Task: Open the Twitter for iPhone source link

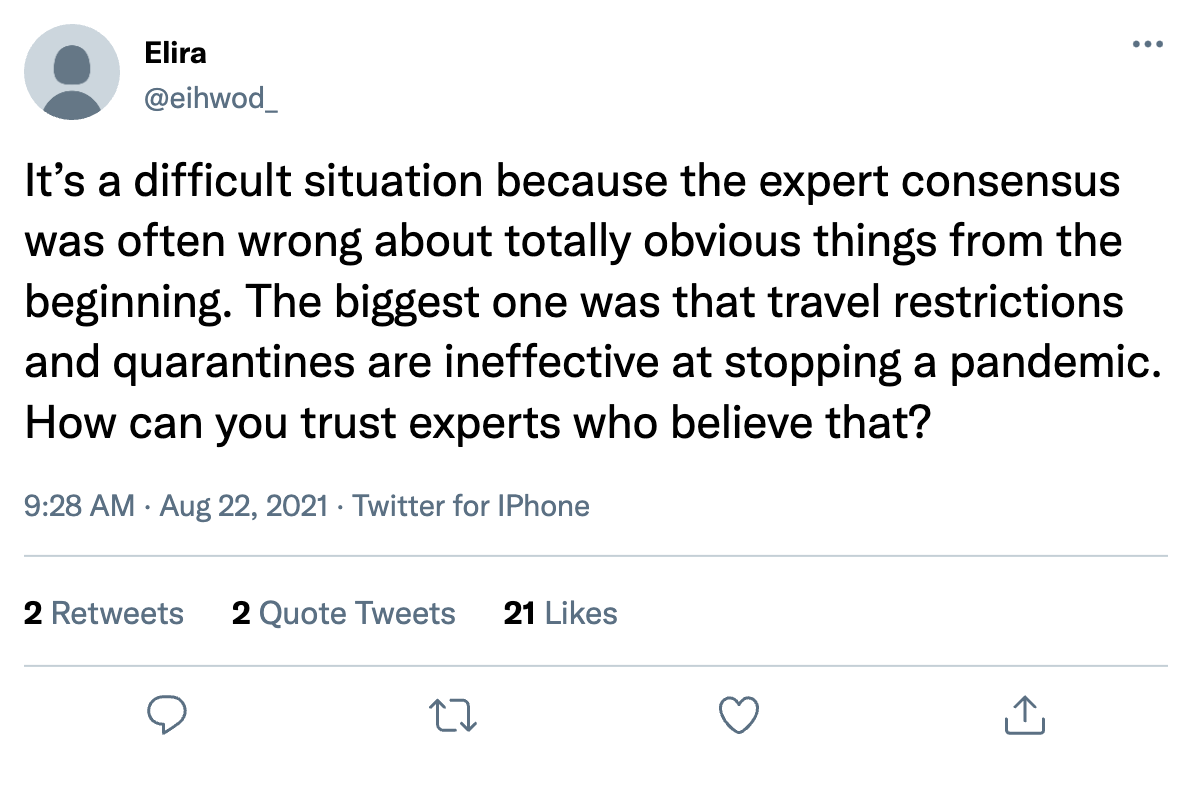Action: click(471, 506)
